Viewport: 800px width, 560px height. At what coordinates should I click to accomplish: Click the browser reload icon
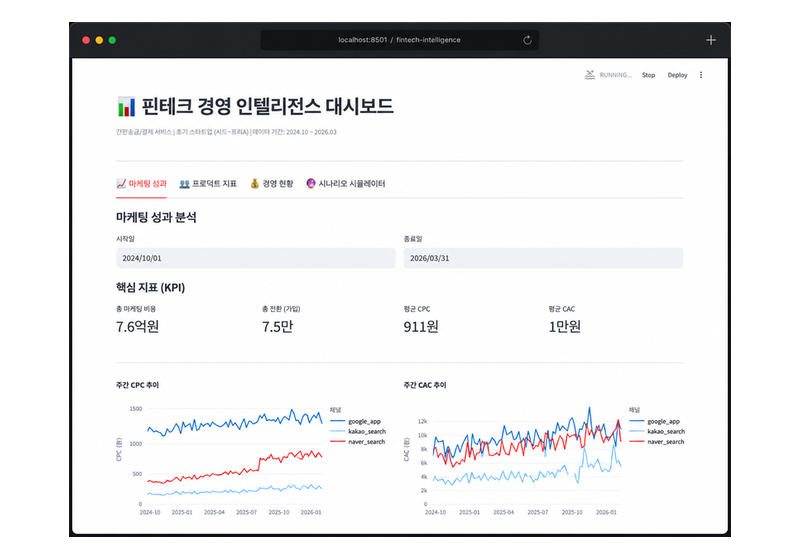pyautogui.click(x=527, y=40)
